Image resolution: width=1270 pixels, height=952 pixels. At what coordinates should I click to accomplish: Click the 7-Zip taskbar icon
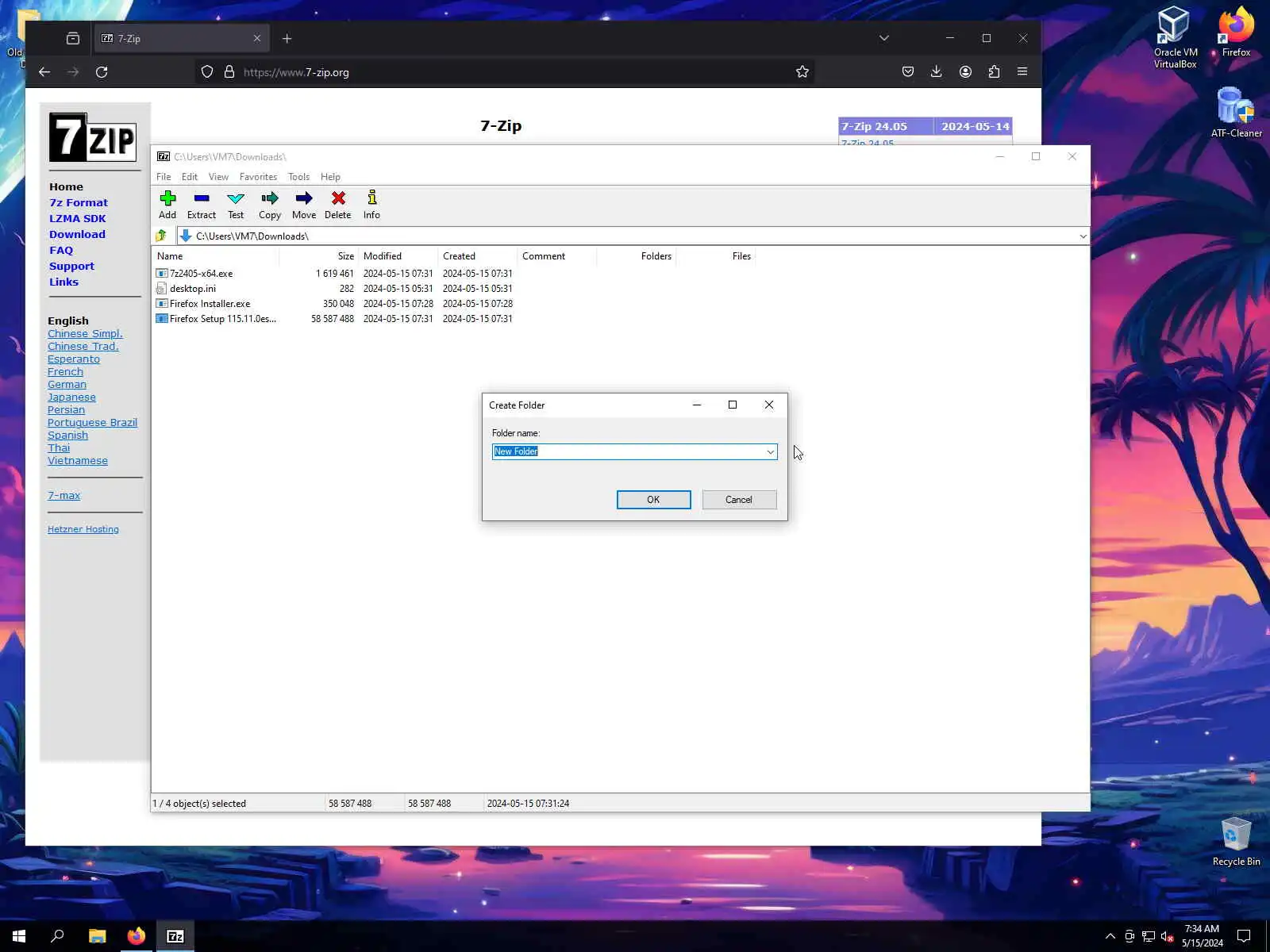tap(175, 936)
